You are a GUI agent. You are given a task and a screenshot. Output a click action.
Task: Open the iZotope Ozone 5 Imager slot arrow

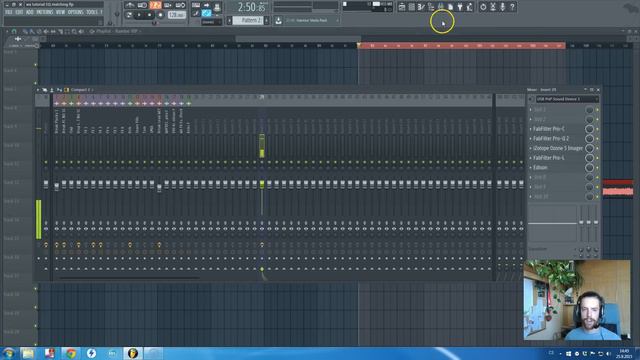click(x=531, y=148)
